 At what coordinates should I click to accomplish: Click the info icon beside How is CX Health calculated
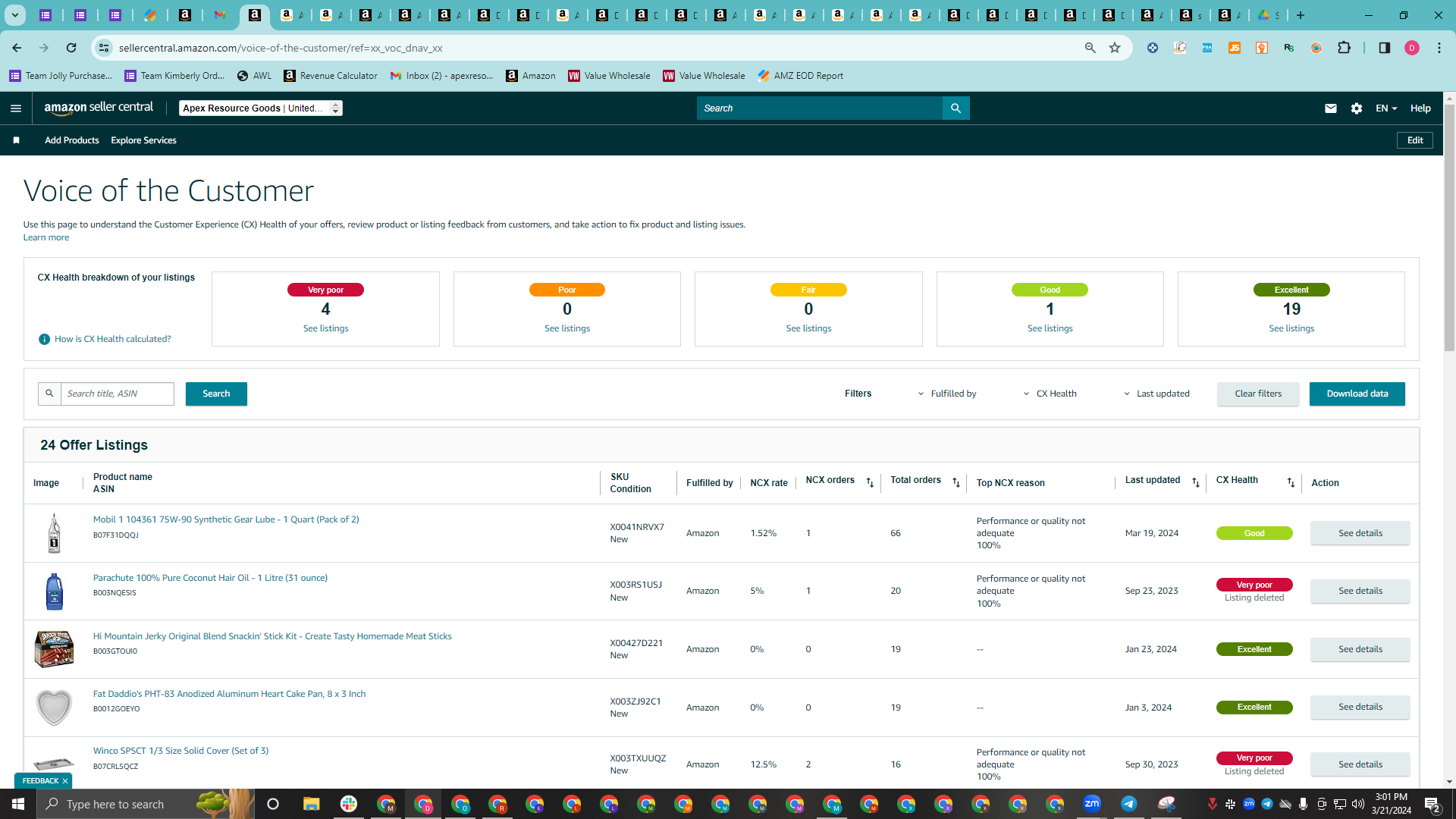pos(44,339)
